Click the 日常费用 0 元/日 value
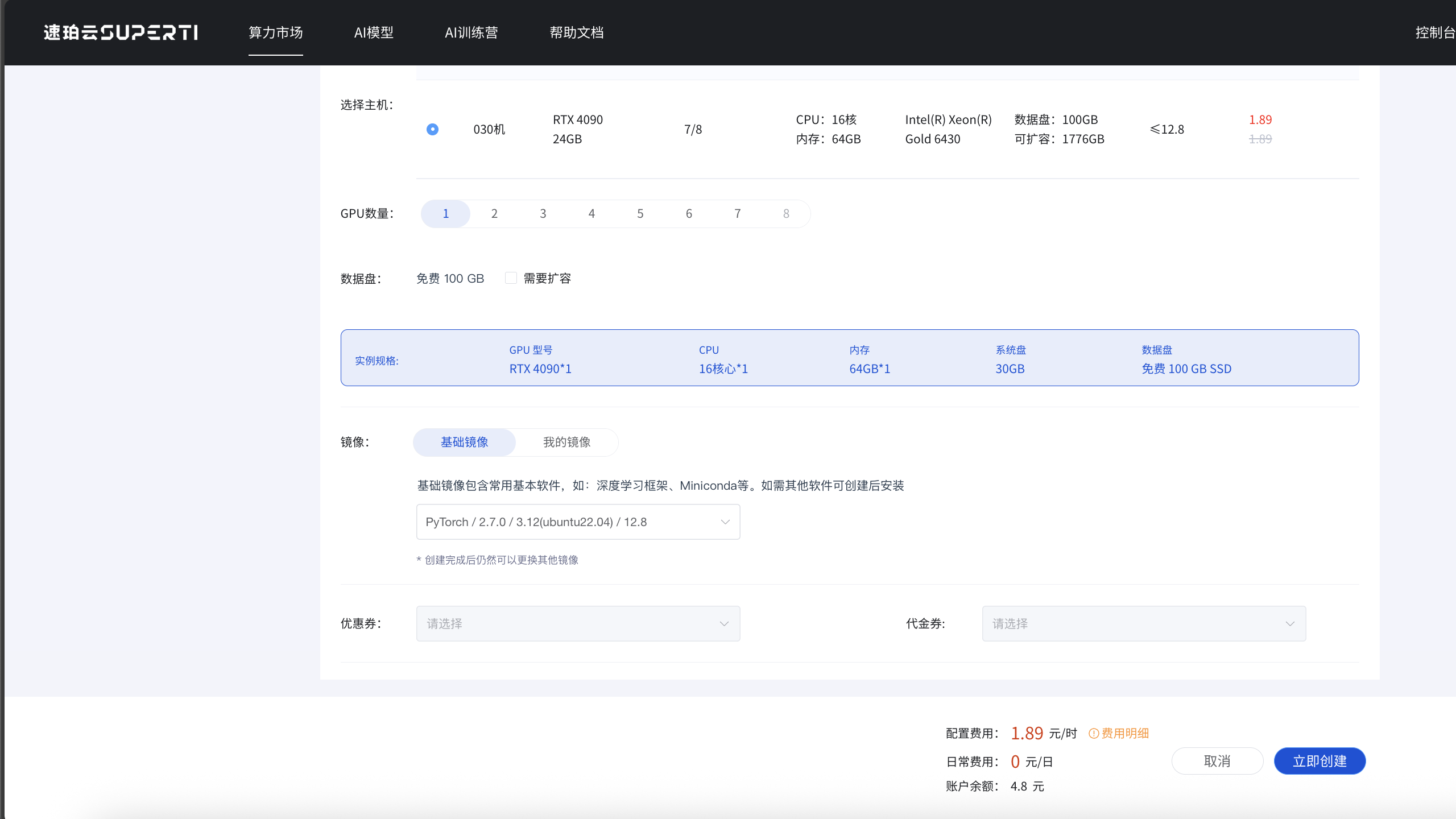This screenshot has width=1456, height=819. pos(1032,762)
